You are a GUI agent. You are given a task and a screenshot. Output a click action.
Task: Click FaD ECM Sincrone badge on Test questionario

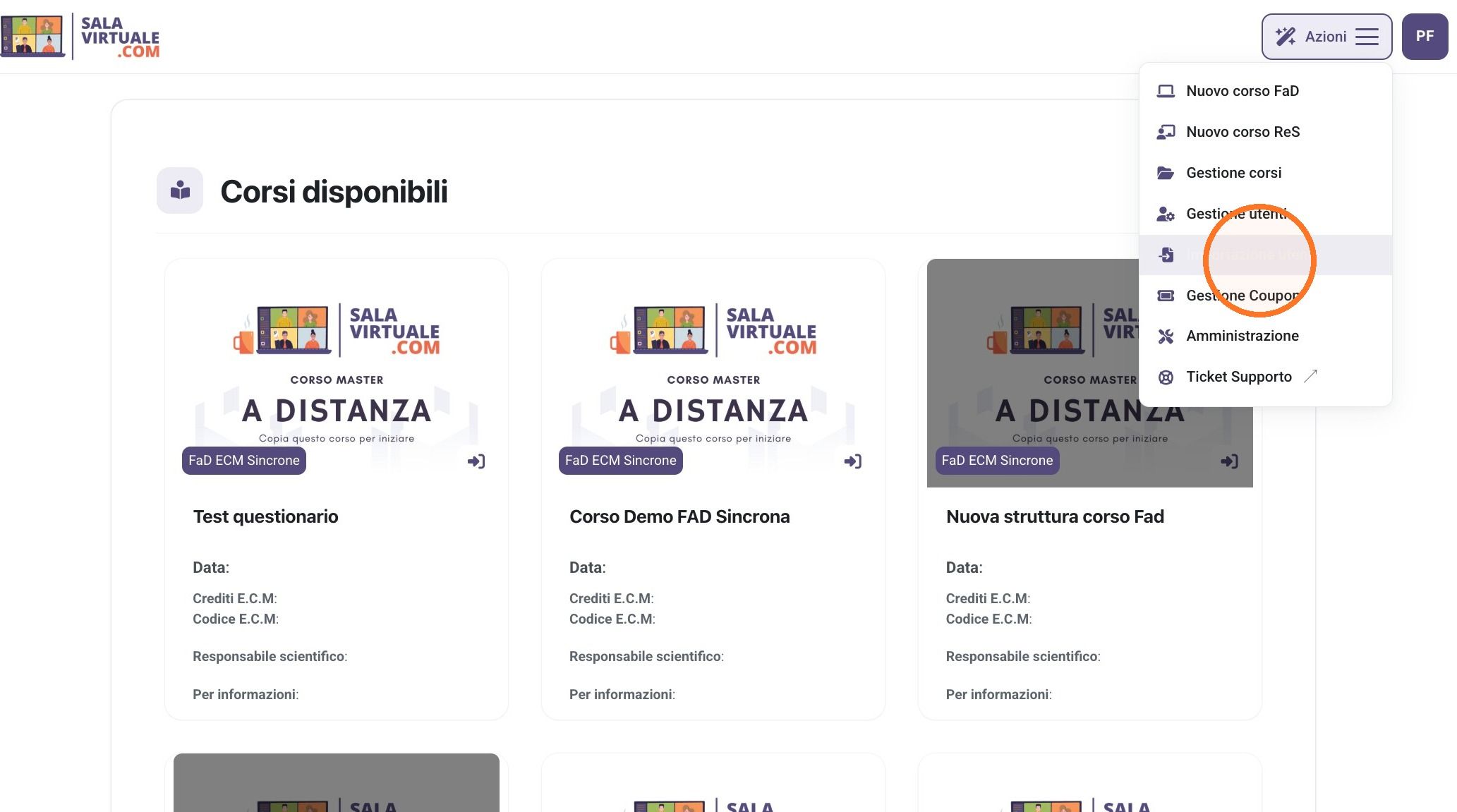(244, 461)
